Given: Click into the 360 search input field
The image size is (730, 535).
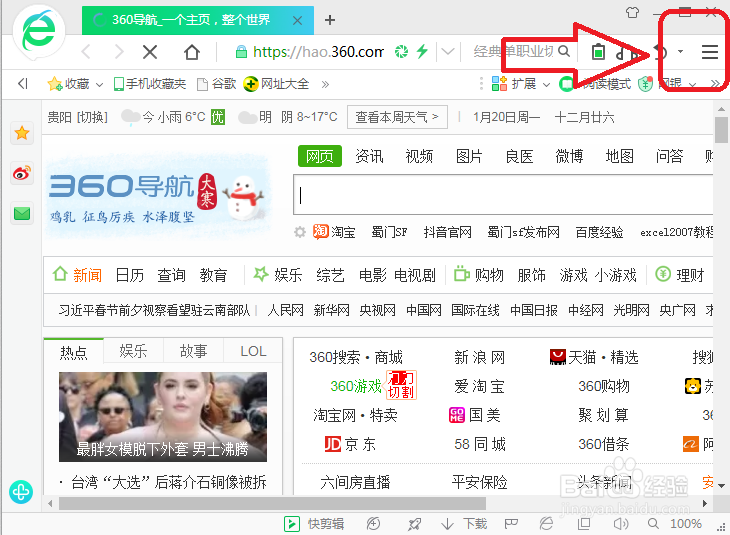Looking at the screenshot, I should (503, 195).
